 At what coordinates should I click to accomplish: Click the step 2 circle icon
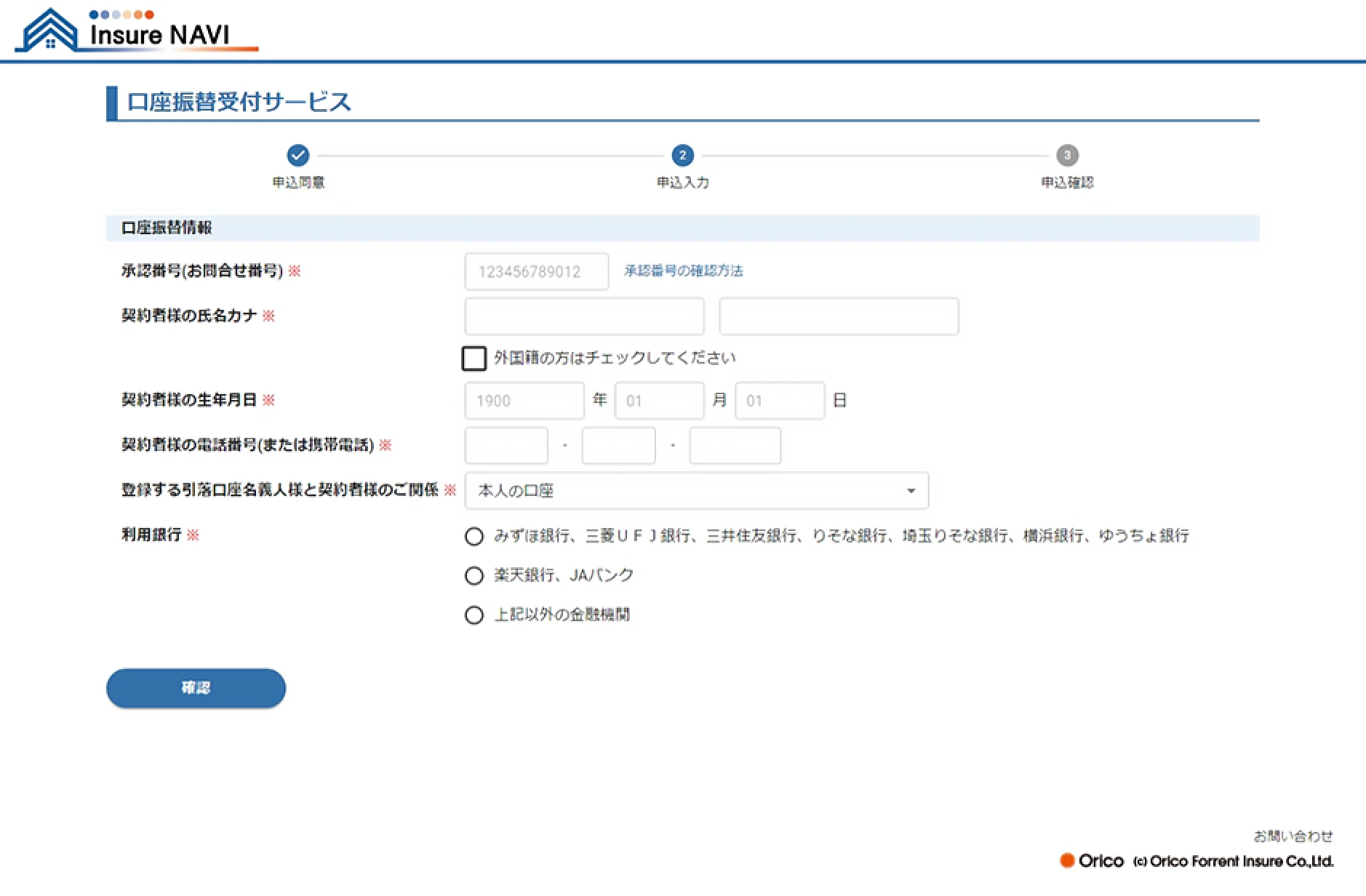[x=682, y=155]
